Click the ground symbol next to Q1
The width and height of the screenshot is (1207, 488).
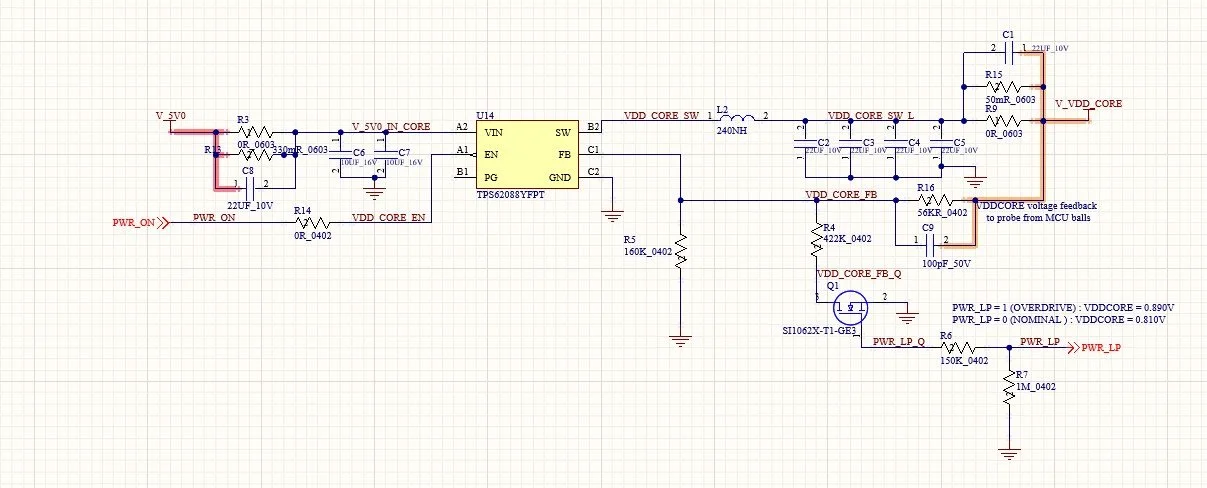pyautogui.click(x=907, y=316)
